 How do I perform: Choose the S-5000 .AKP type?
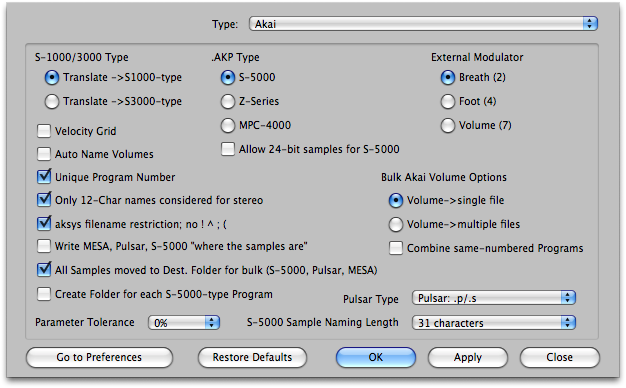[228, 77]
